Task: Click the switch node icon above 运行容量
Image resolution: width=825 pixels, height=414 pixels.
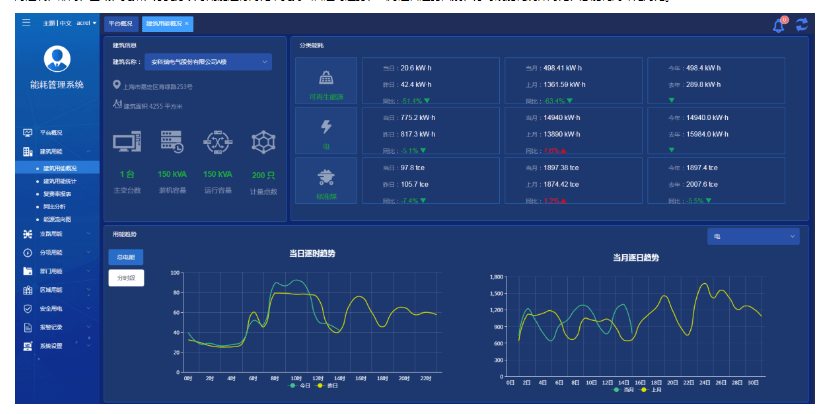Action: 218,142
